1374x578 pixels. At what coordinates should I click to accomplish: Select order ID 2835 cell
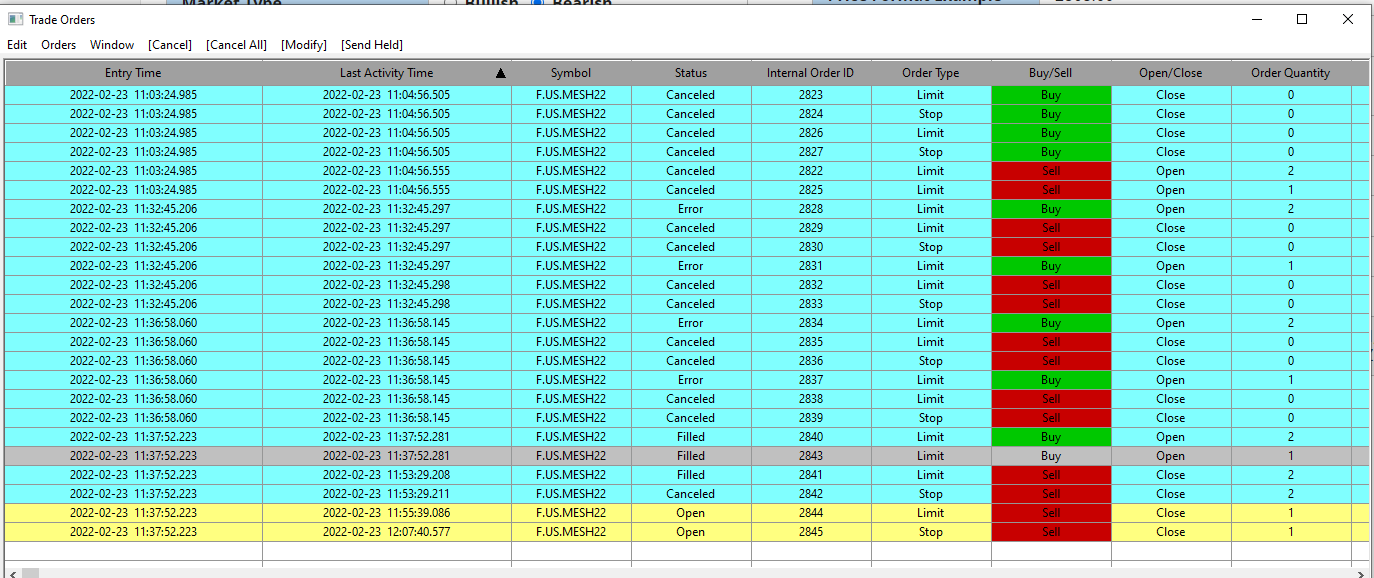[x=811, y=342]
